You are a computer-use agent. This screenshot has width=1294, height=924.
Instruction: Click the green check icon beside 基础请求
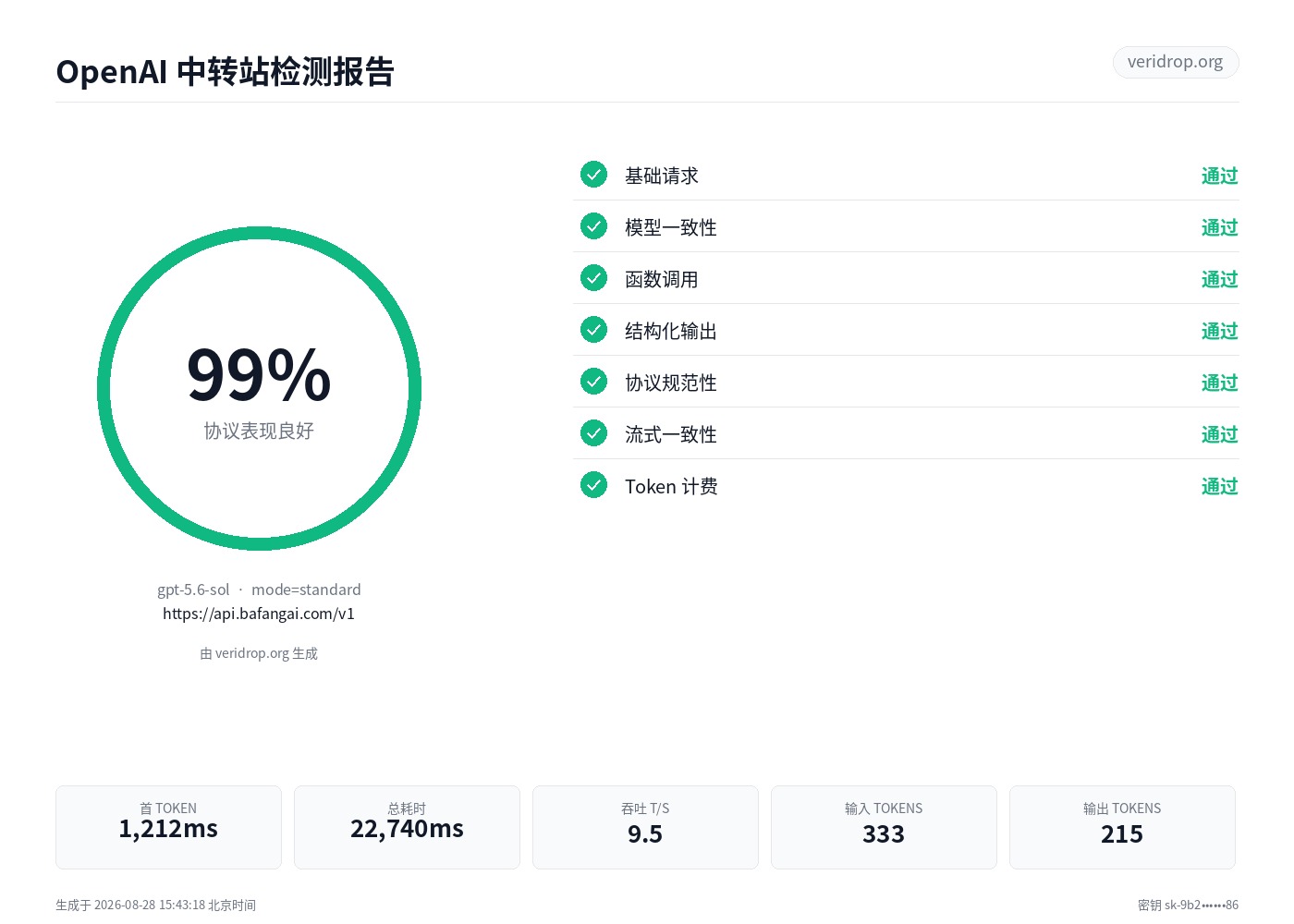pyautogui.click(x=593, y=174)
